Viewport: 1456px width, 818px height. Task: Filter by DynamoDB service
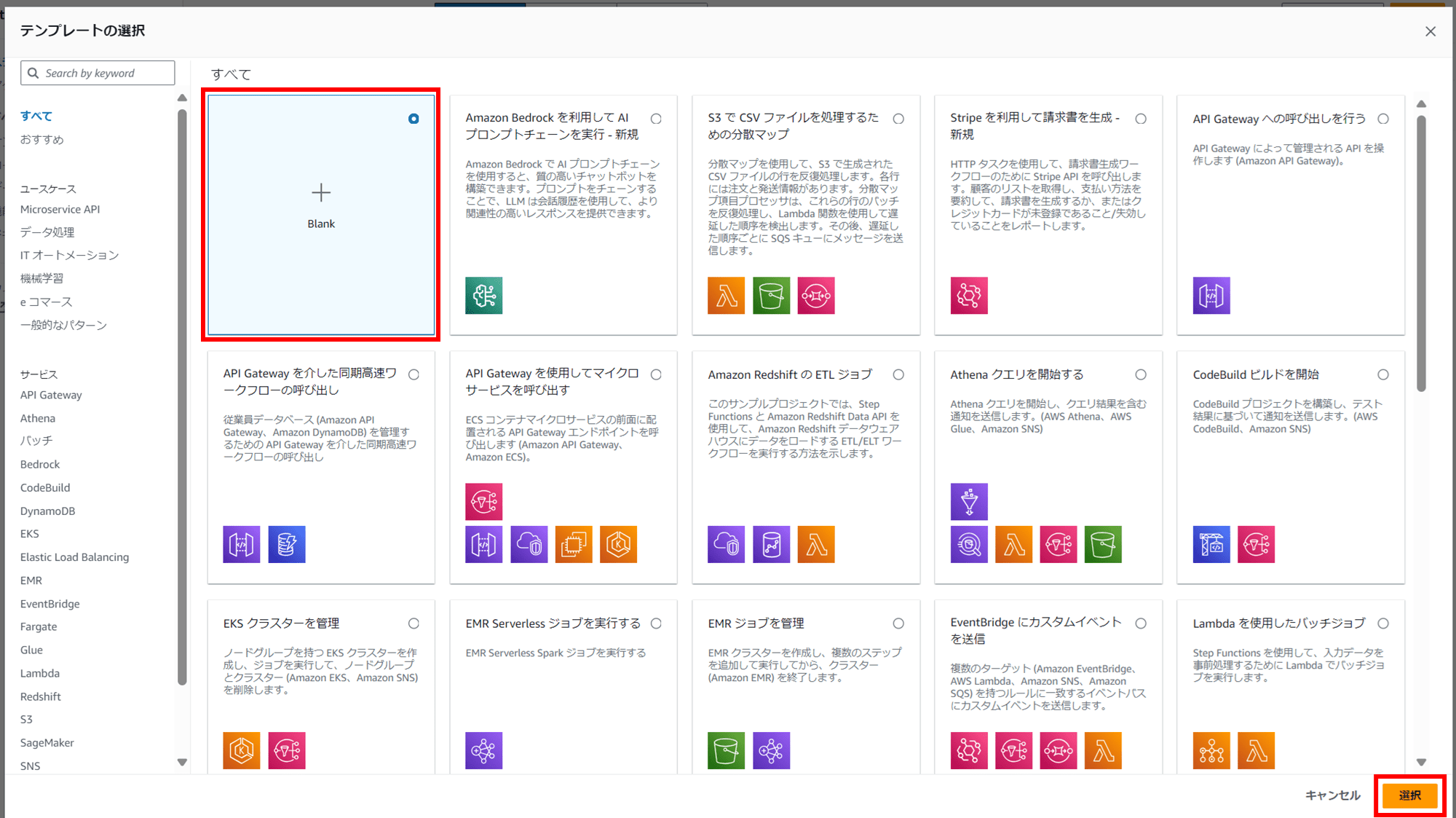coord(48,511)
